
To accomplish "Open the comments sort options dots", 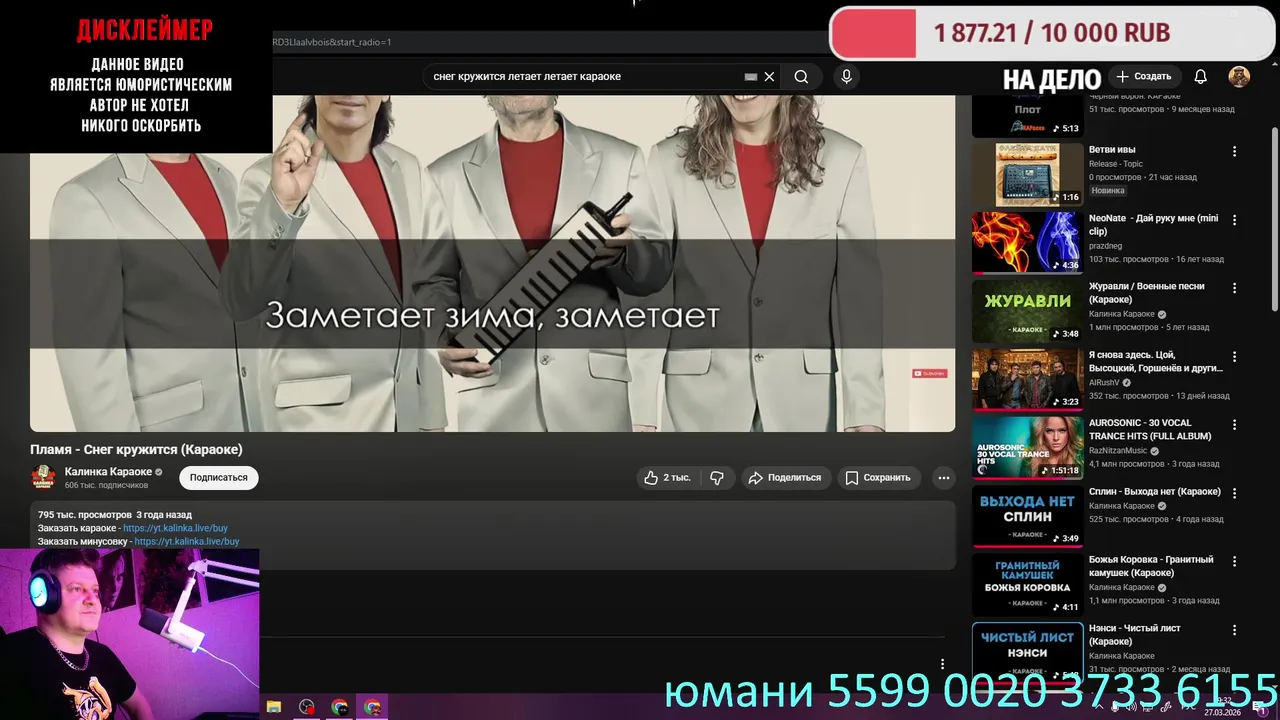I will 942,663.
